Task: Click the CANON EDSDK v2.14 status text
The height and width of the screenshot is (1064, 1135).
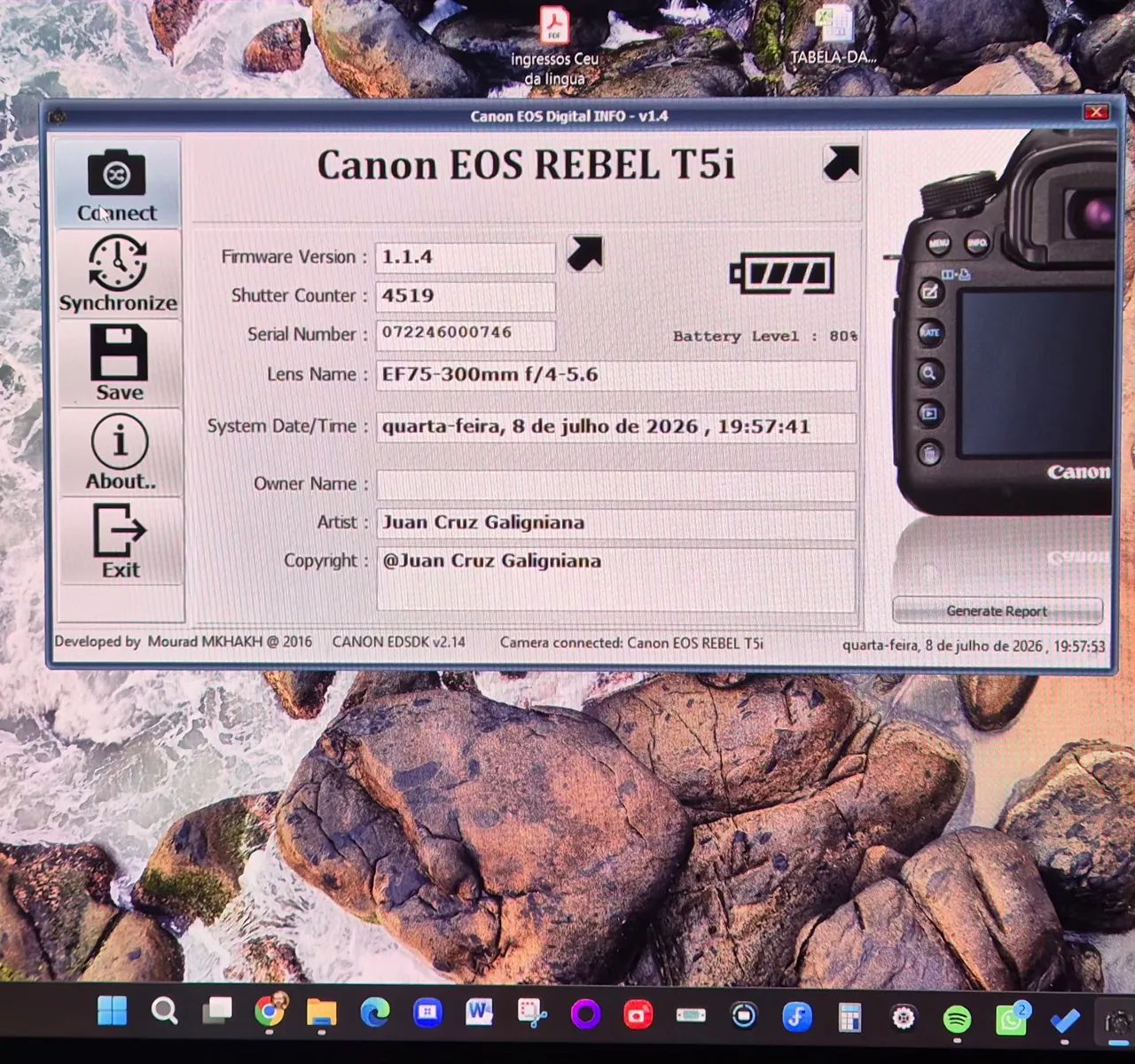Action: (x=398, y=641)
